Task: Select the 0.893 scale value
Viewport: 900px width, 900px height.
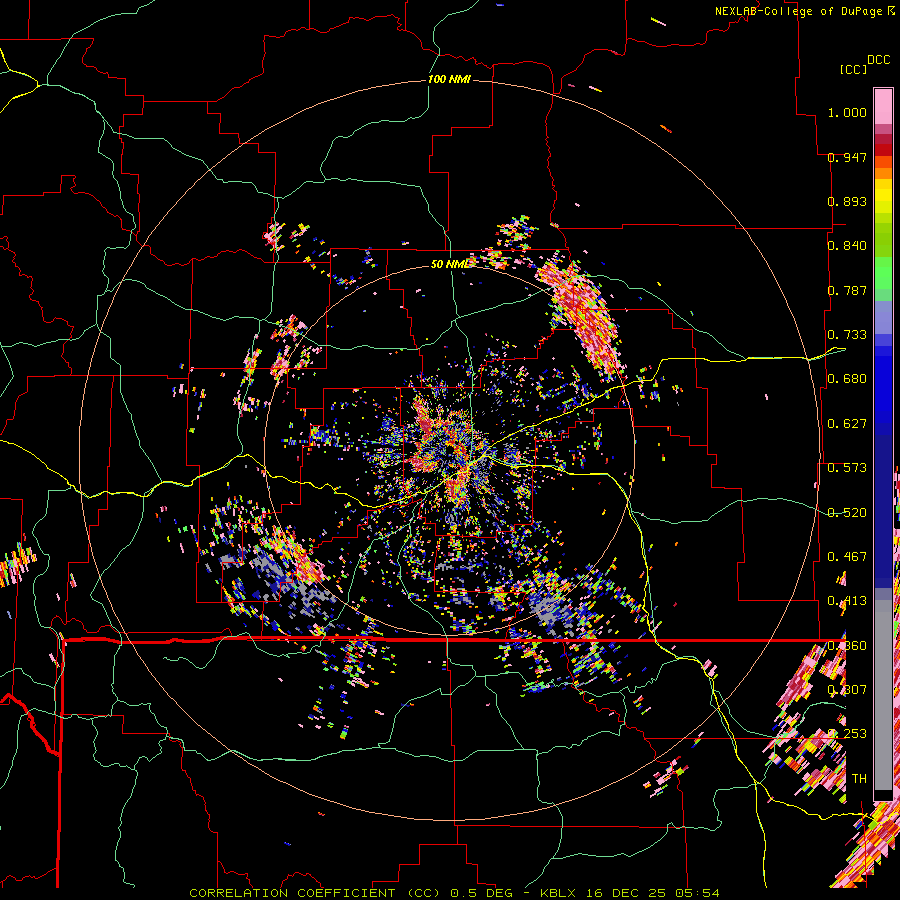Action: [x=847, y=201]
